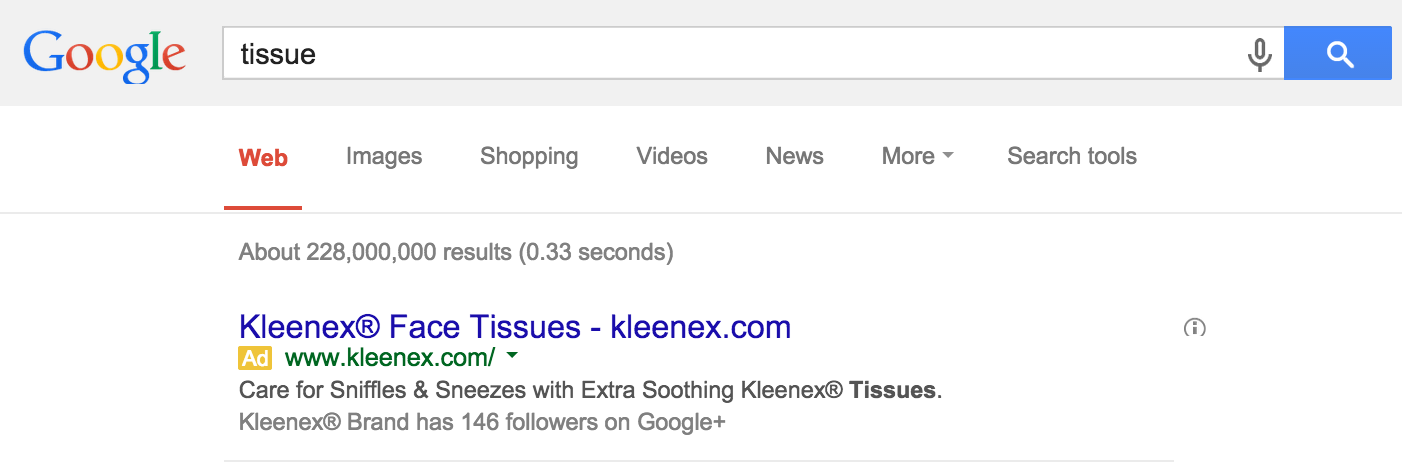The image size is (1402, 476).
Task: Expand the arrow beside www.kleenex.com/
Action: tap(512, 356)
